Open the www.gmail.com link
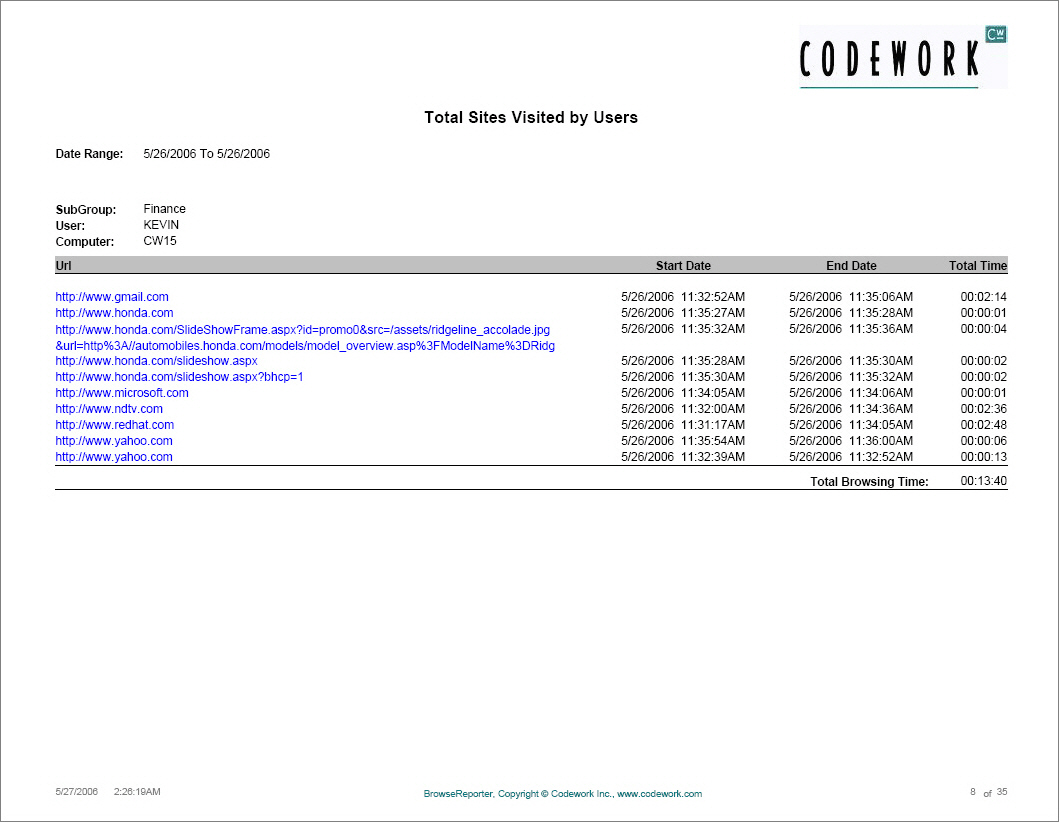Viewport: 1060px width, 823px height. click(112, 297)
